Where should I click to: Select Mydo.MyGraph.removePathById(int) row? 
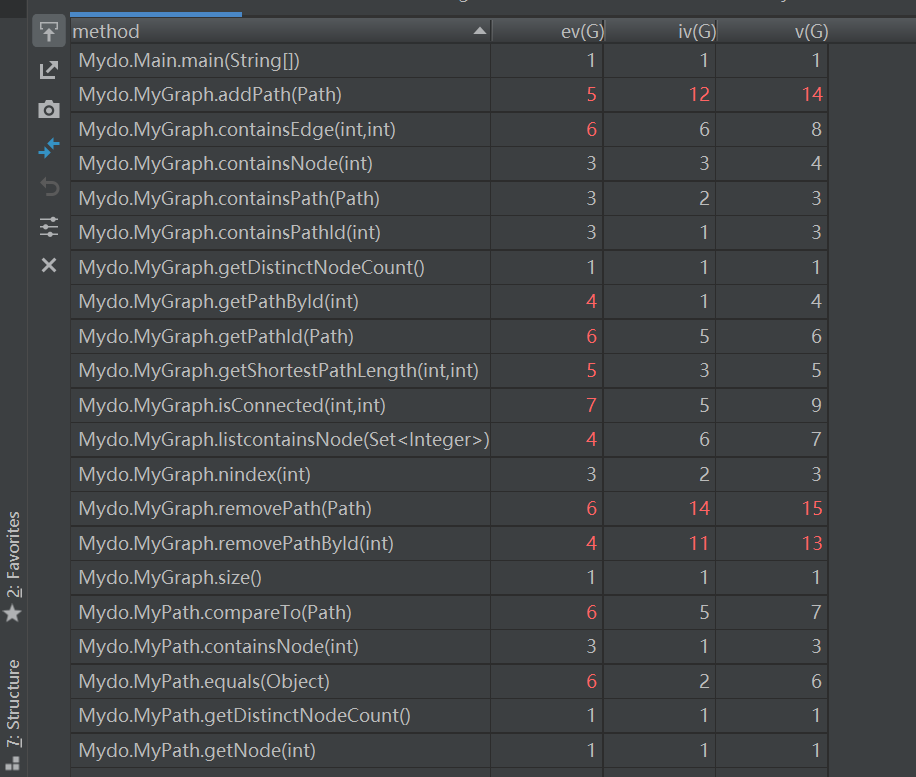(x=449, y=543)
